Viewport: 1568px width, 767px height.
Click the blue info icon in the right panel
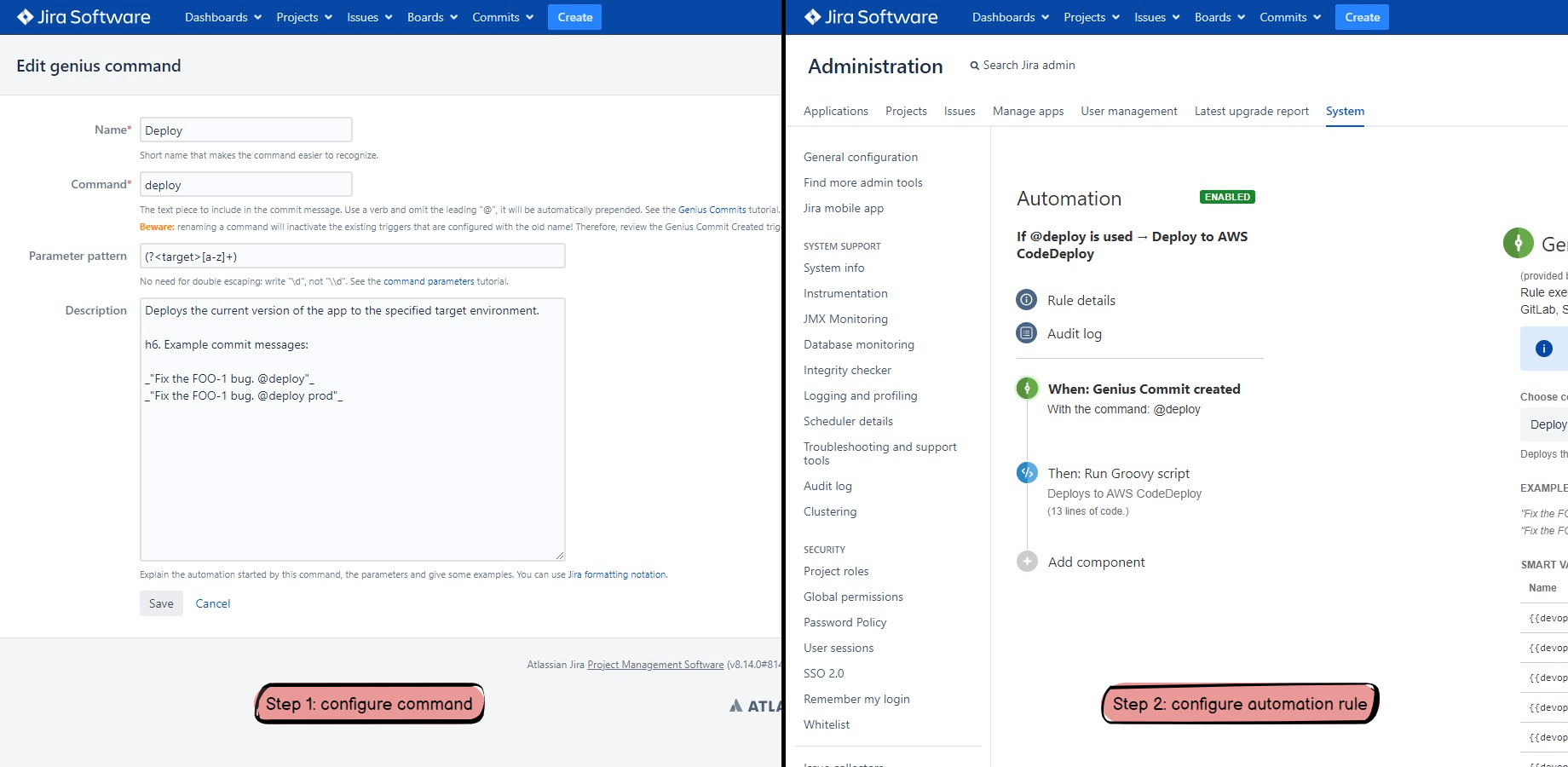point(1543,349)
